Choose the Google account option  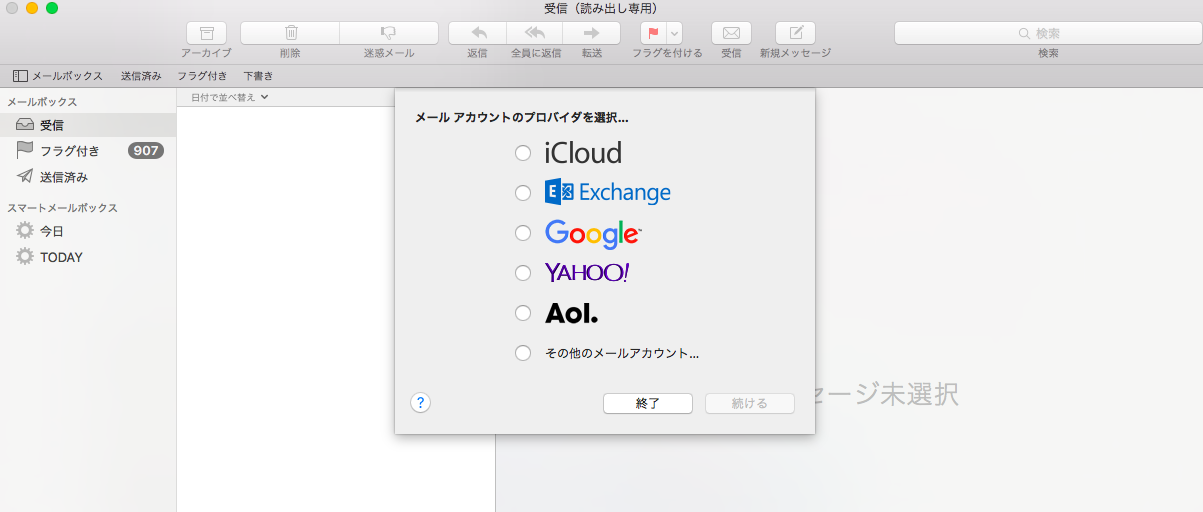(523, 233)
